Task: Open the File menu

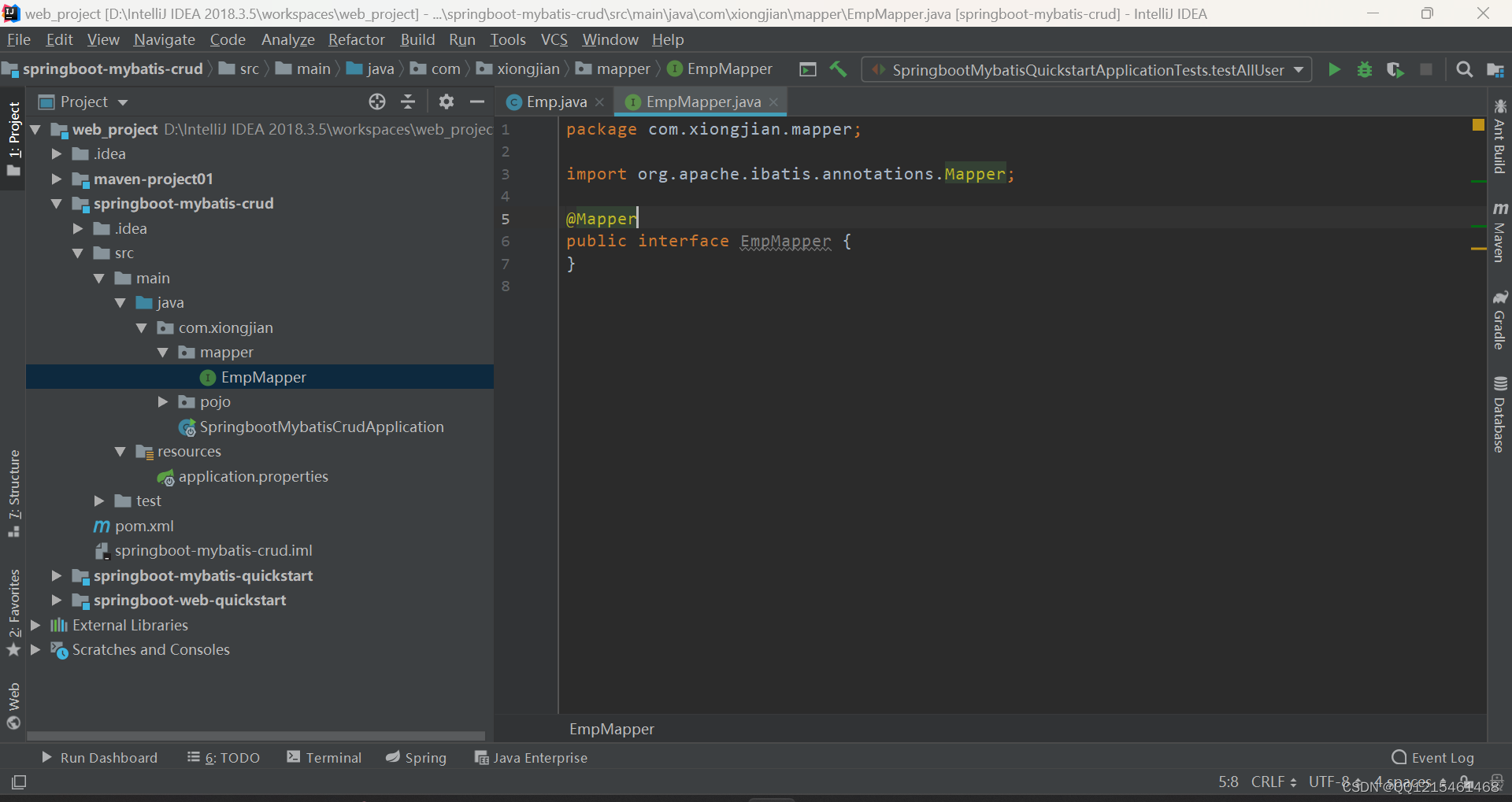Action: pyautogui.click(x=18, y=39)
